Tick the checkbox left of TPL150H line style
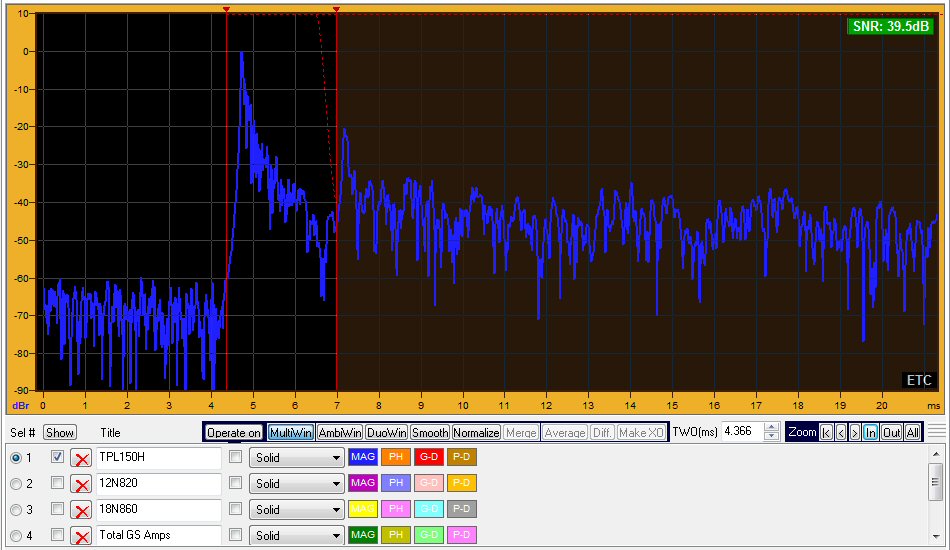Image resolution: width=950 pixels, height=550 pixels. tap(236, 457)
